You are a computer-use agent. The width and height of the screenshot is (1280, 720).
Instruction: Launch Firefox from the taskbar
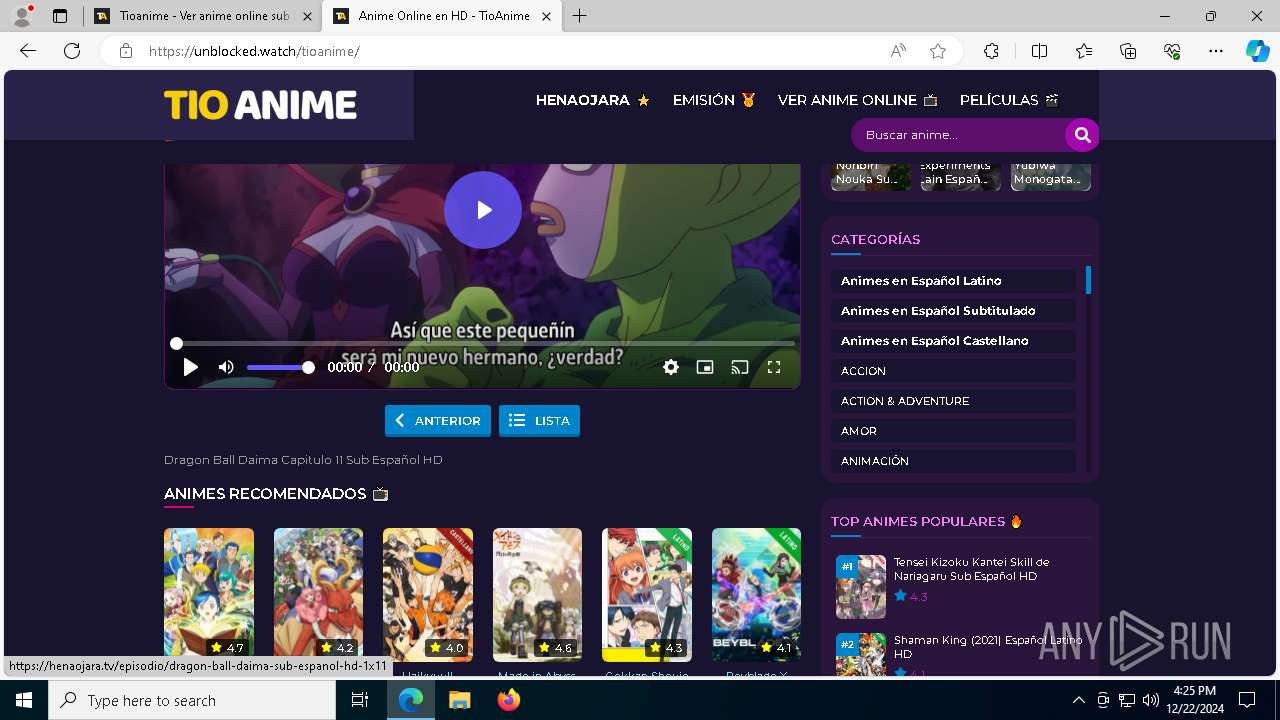point(509,700)
